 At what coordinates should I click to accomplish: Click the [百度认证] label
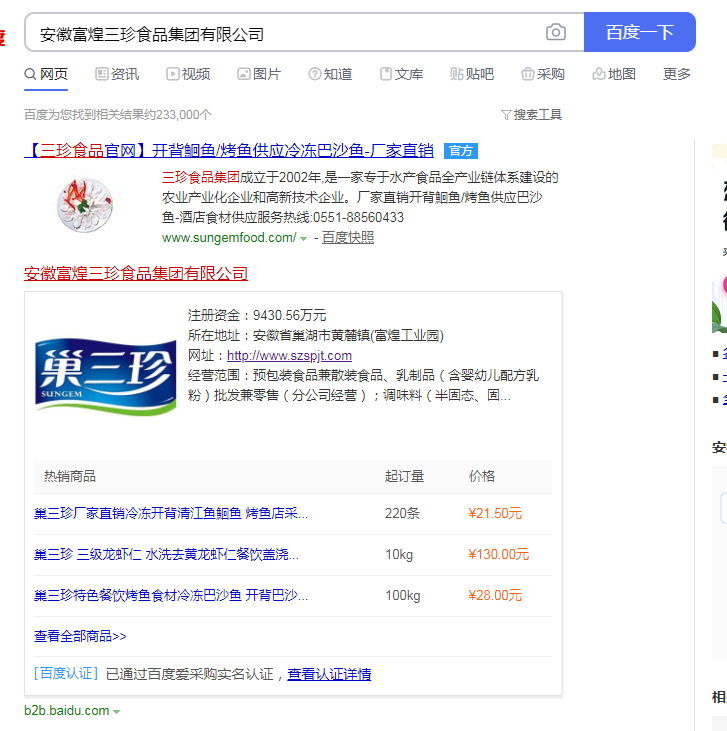pyautogui.click(x=66, y=674)
